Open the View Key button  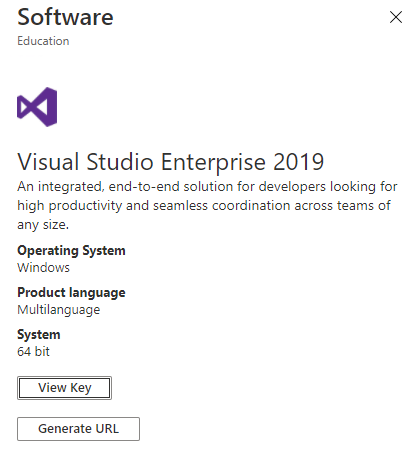click(x=64, y=388)
